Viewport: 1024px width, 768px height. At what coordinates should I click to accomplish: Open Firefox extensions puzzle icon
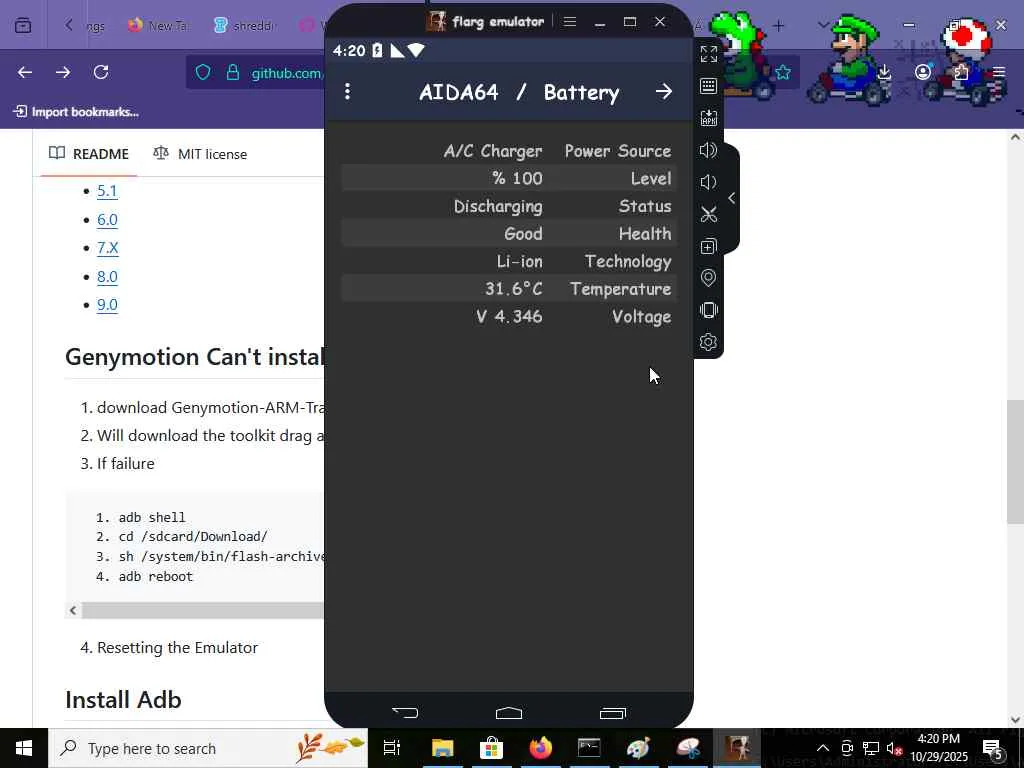(x=961, y=72)
